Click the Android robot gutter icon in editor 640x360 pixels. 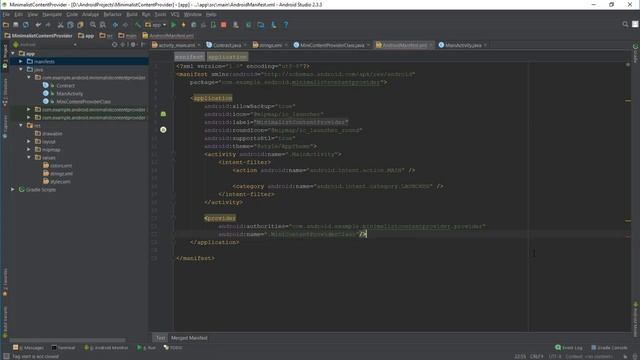163,114
